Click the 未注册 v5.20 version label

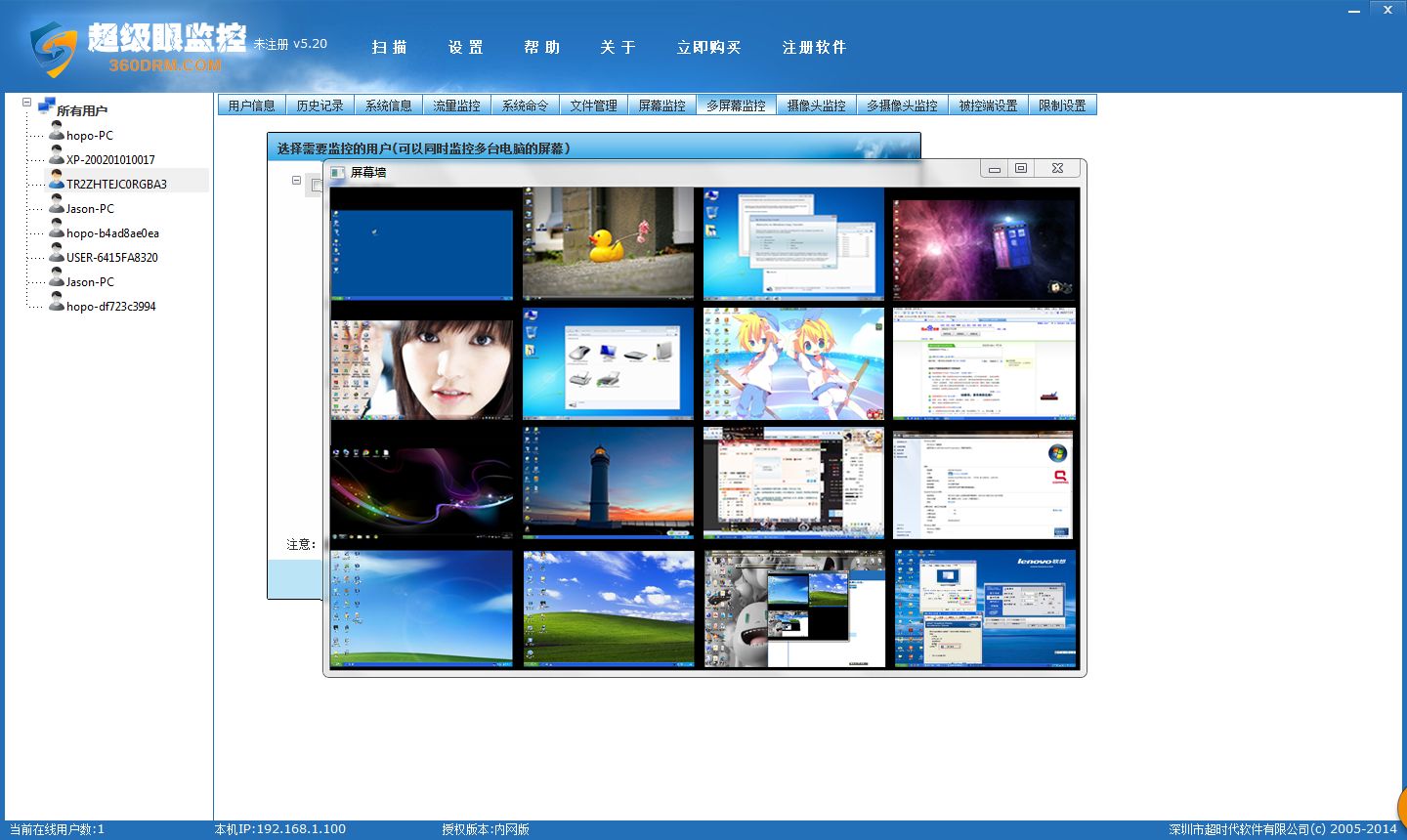point(290,44)
